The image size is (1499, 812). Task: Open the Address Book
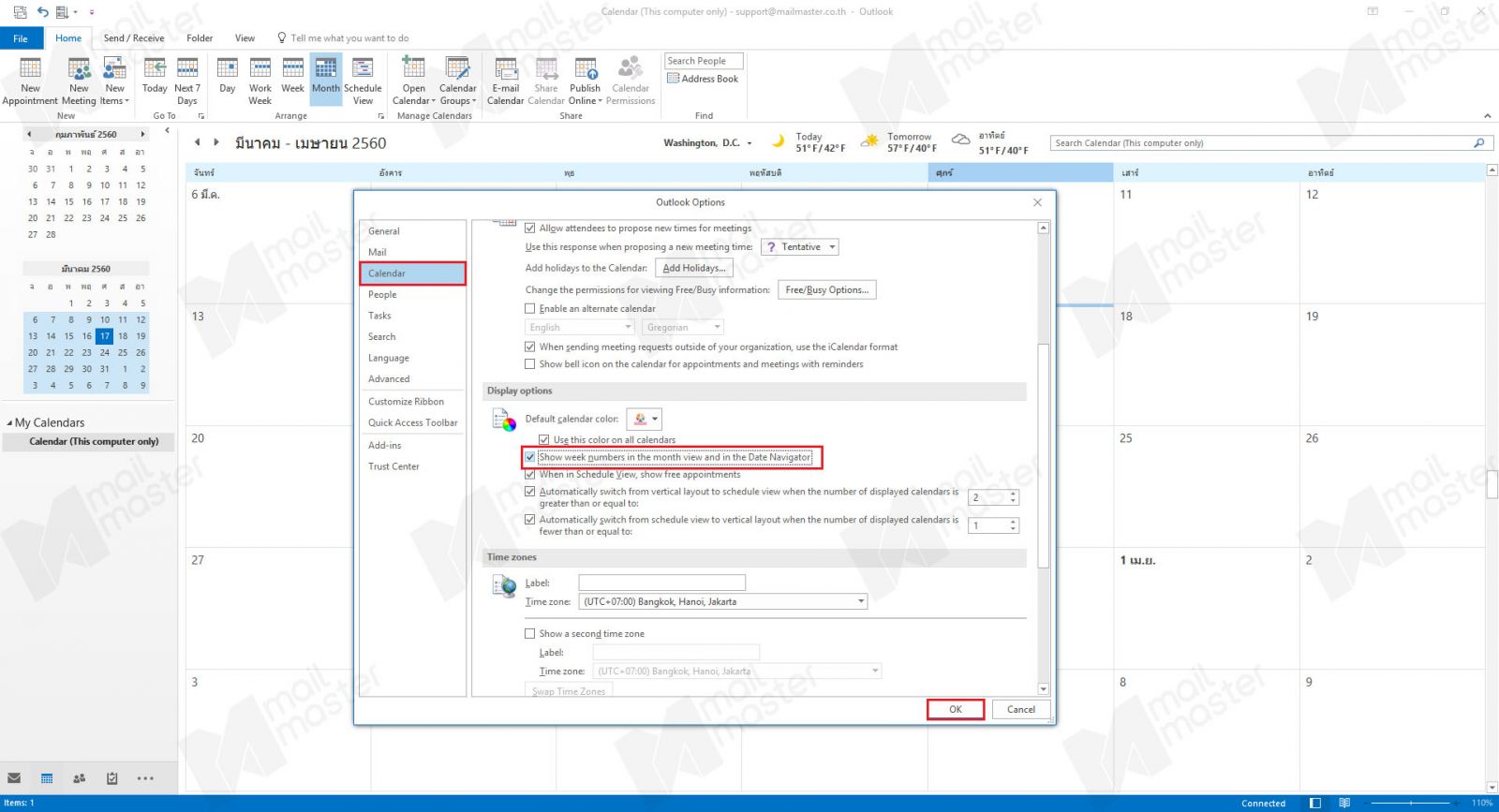point(703,79)
